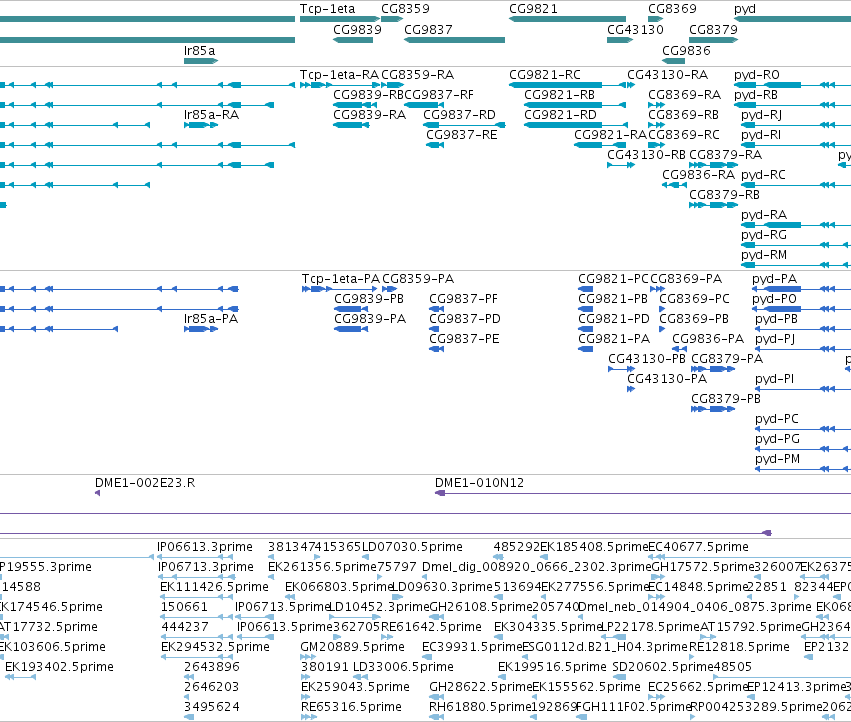Click protein CG8369-PA
Screen dimensions: 851x722
686,278
